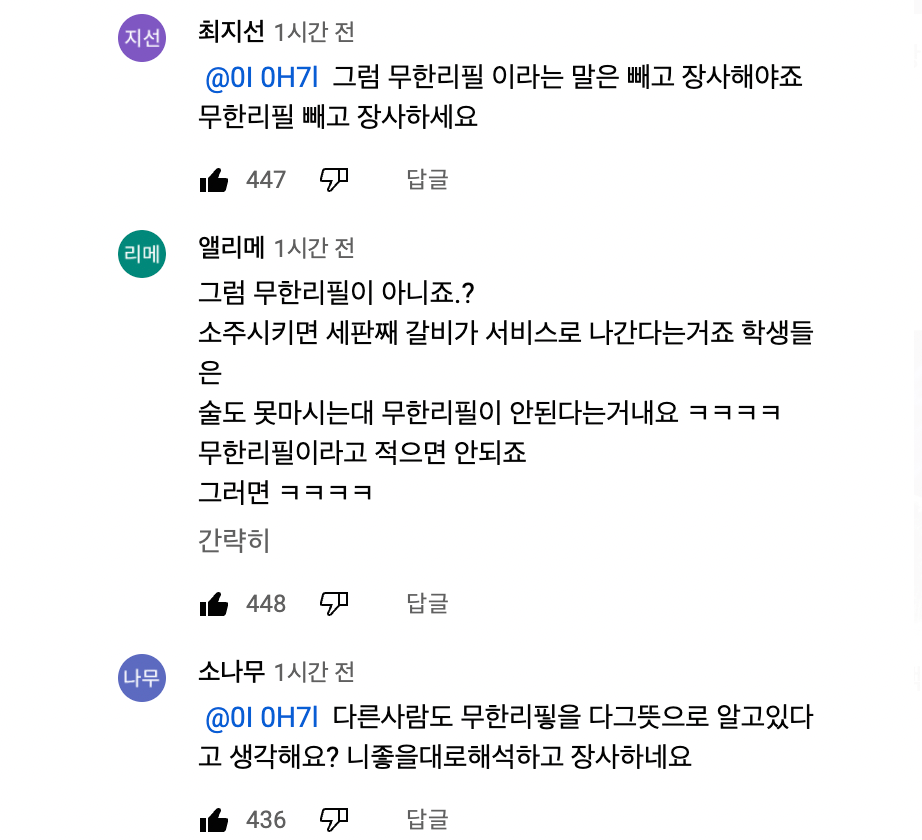Dislike 최지선's comment

coord(334,180)
